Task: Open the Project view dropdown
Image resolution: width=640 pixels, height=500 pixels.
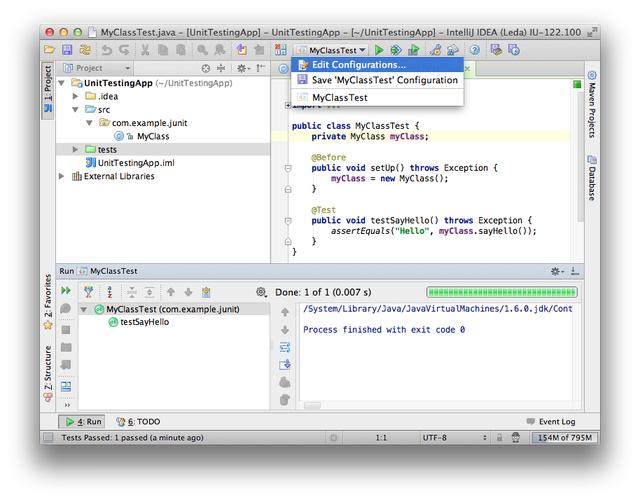Action: (x=97, y=68)
